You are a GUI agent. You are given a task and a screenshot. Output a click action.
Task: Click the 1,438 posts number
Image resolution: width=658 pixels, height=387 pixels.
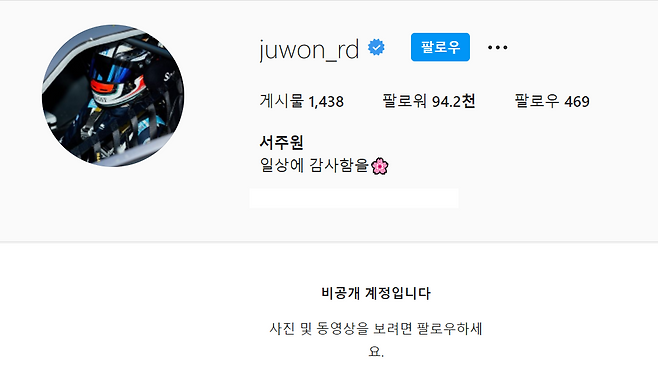[x=326, y=102]
